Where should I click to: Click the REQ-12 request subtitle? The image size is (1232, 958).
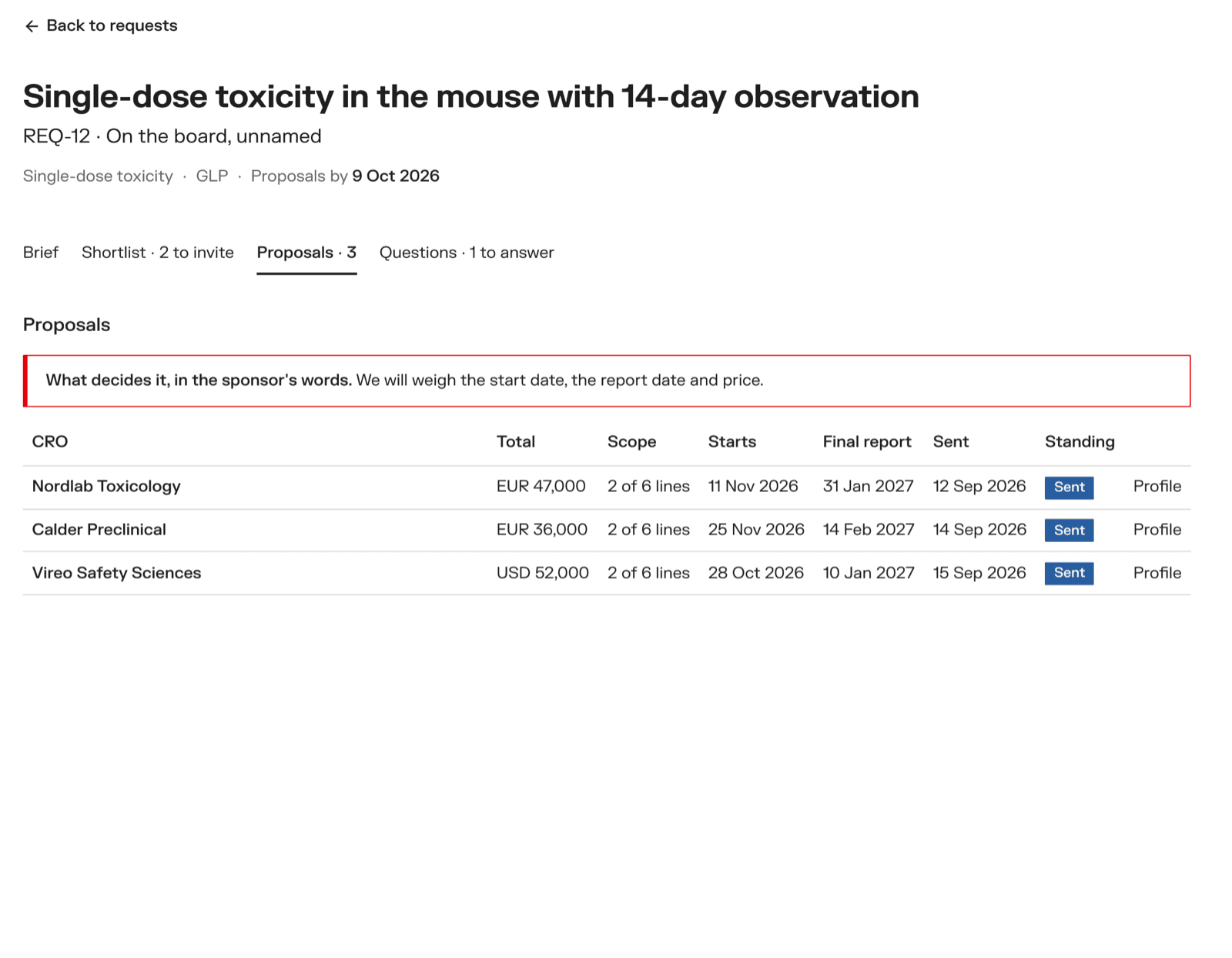click(x=172, y=136)
